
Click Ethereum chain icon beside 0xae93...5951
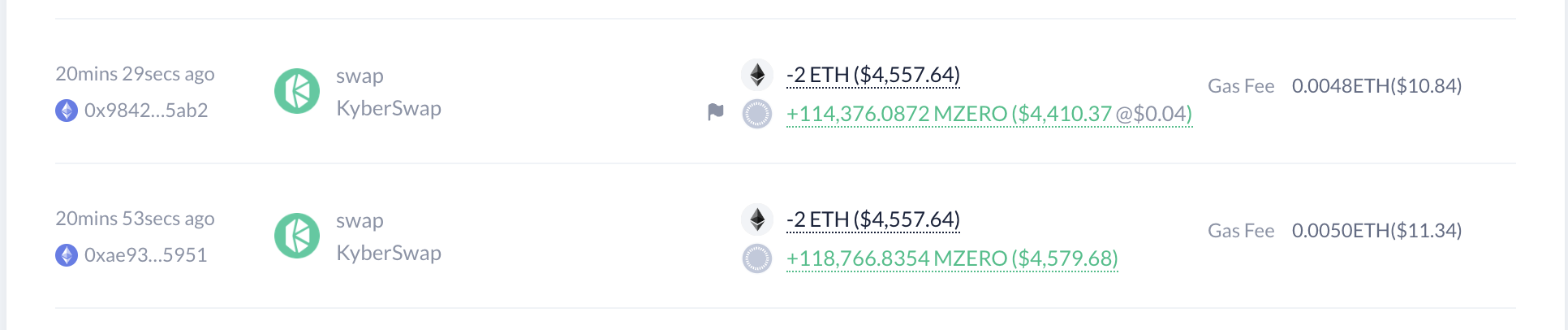pyautogui.click(x=67, y=255)
